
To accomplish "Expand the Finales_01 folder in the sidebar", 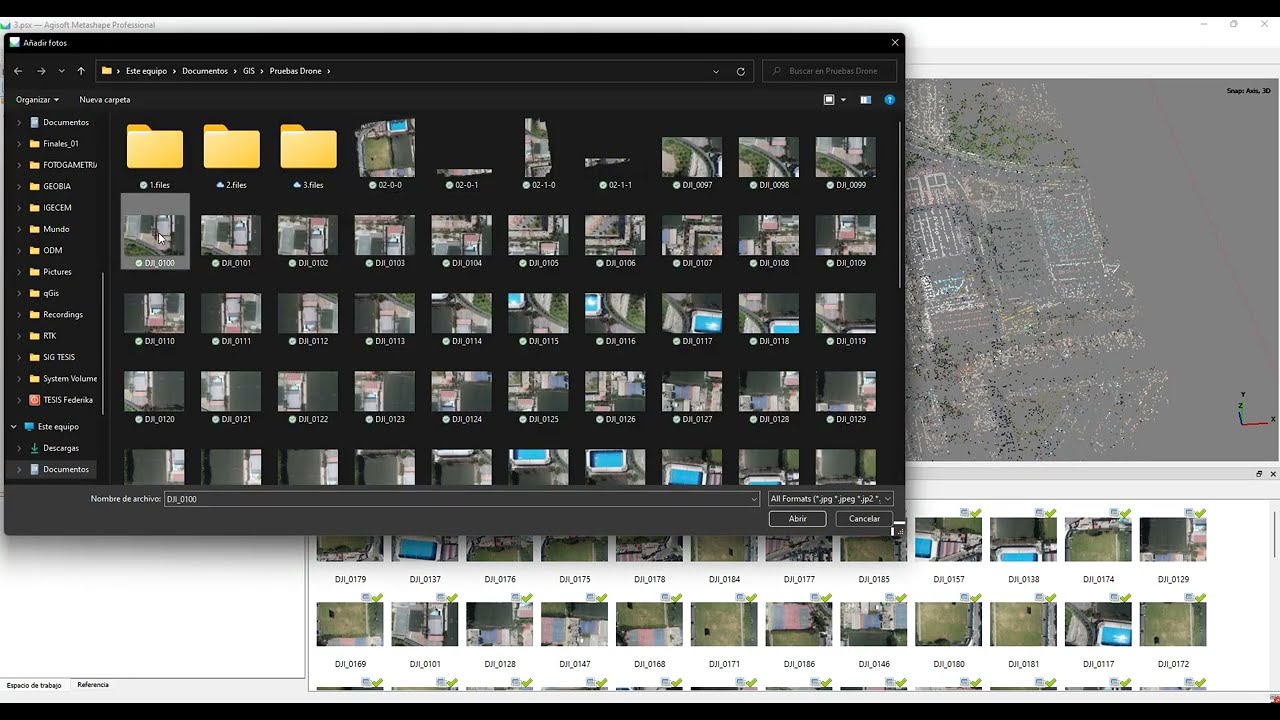I will tap(19, 144).
